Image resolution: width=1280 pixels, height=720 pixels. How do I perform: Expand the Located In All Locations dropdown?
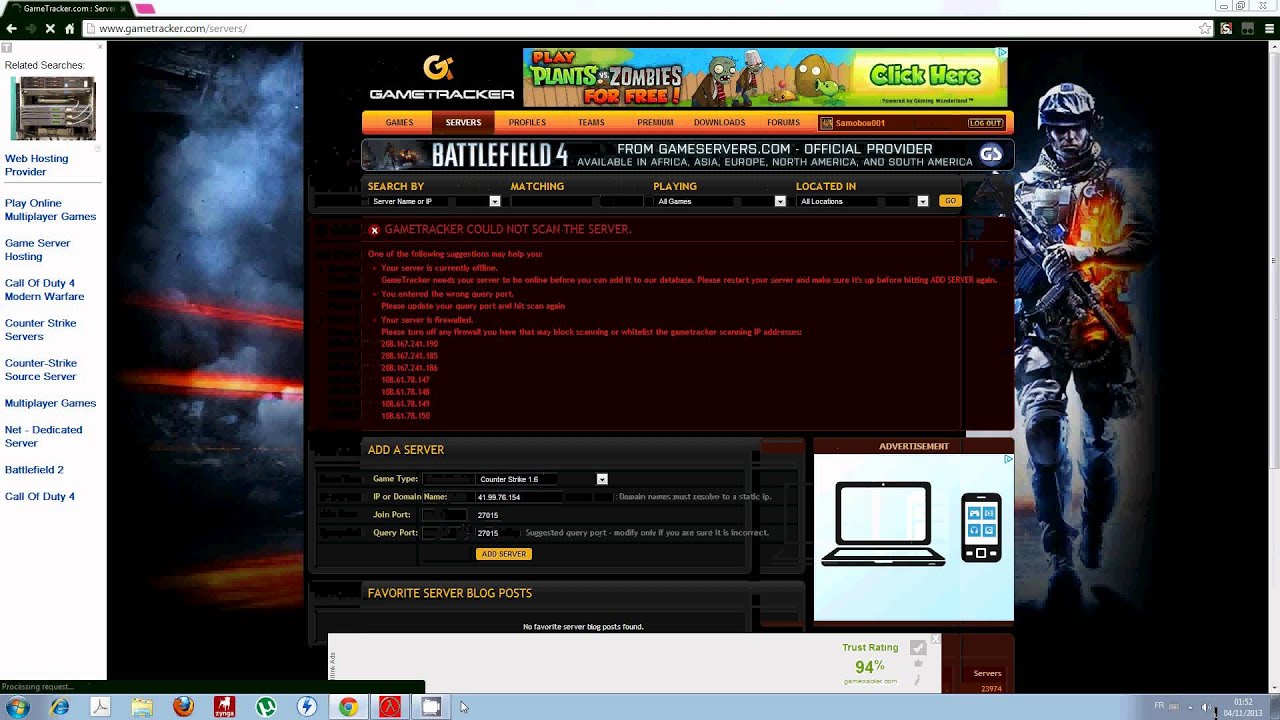click(863, 201)
